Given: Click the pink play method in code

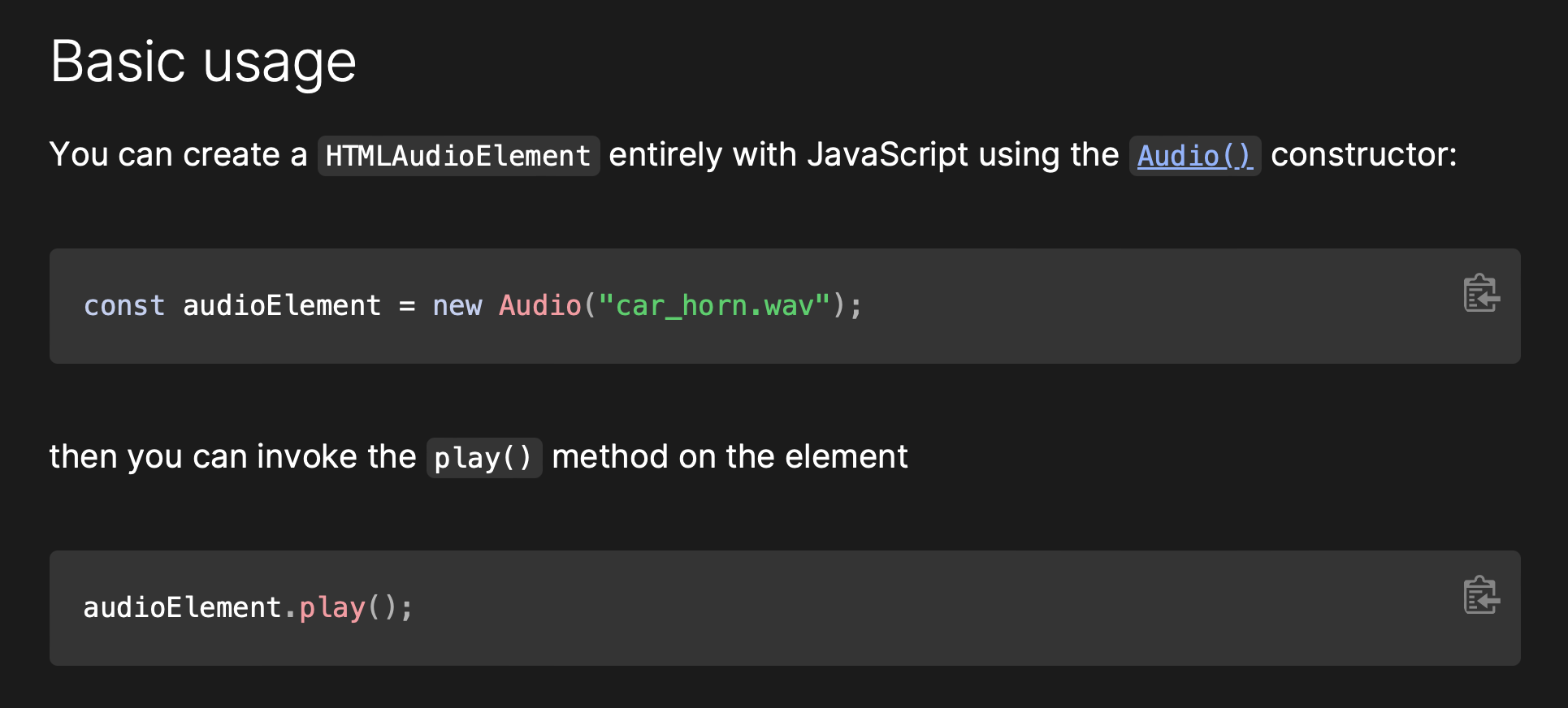Looking at the screenshot, I should tap(332, 608).
